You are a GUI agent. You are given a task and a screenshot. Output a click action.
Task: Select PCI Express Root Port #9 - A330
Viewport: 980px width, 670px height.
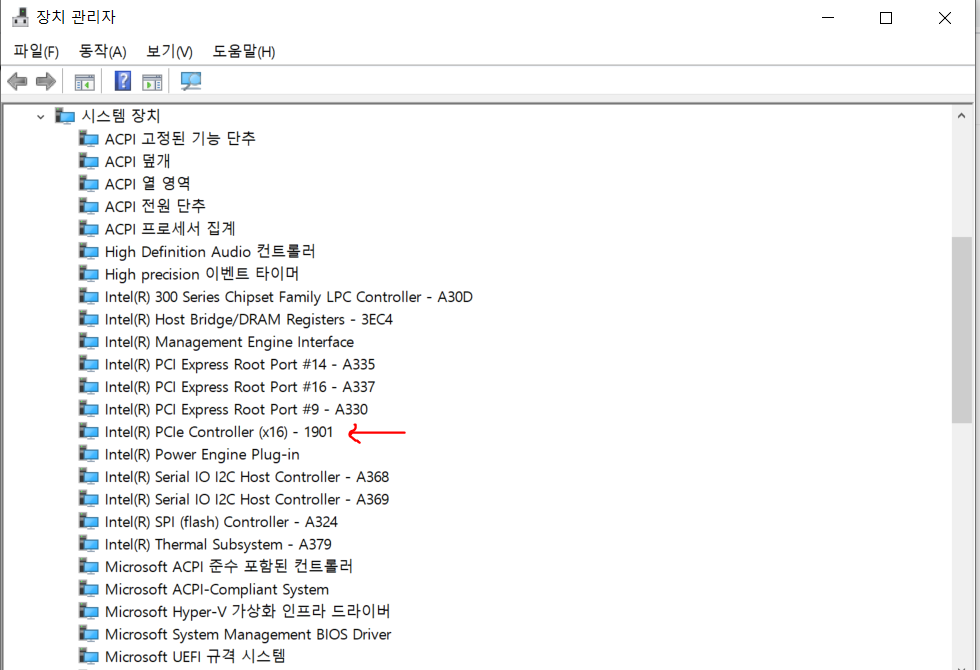(236, 409)
